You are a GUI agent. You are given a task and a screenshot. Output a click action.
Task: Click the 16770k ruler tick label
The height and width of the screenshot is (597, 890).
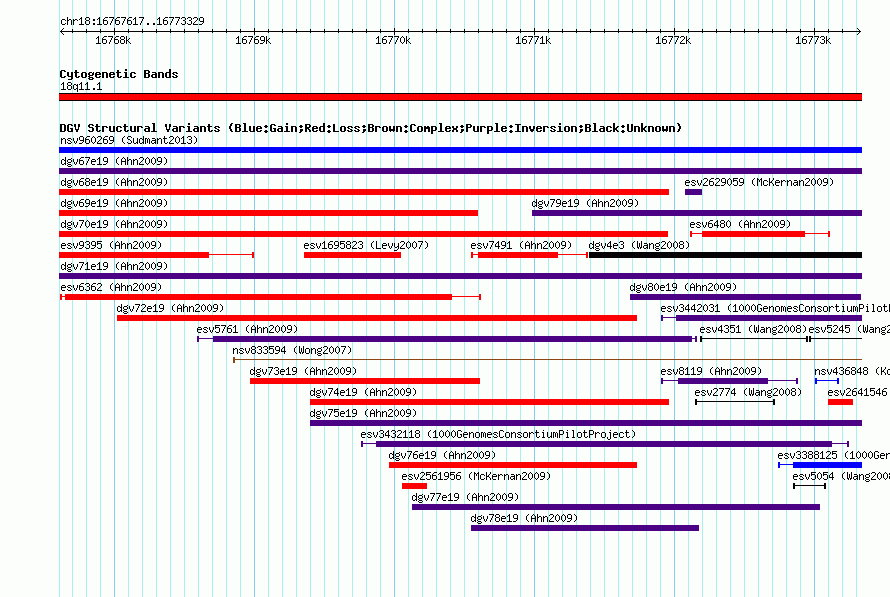[x=393, y=40]
